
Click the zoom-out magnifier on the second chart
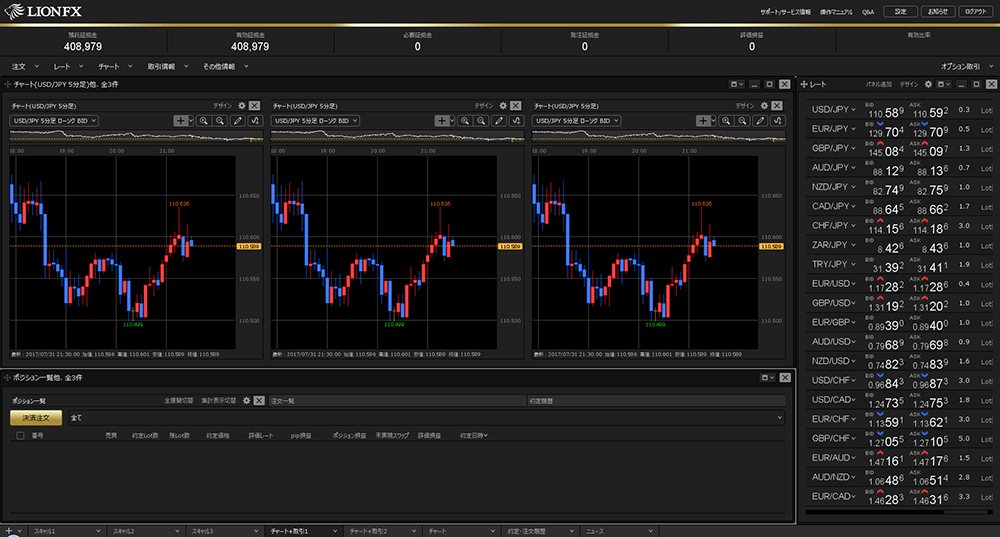[x=481, y=120]
